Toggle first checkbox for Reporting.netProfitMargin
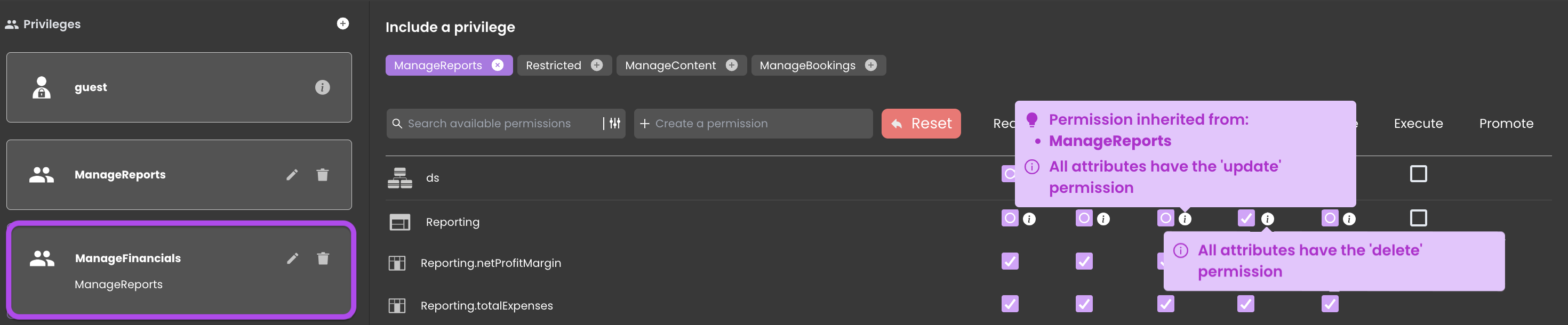 (x=1010, y=262)
